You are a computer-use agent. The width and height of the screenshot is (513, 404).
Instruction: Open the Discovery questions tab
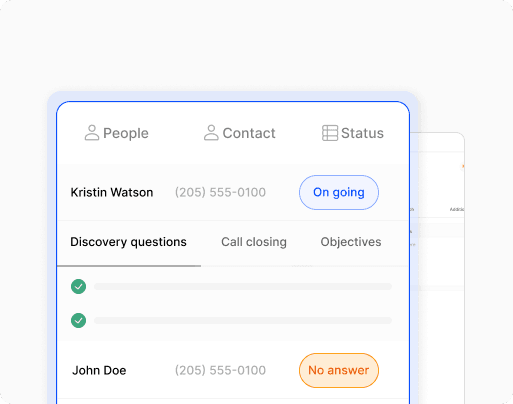[x=128, y=242]
